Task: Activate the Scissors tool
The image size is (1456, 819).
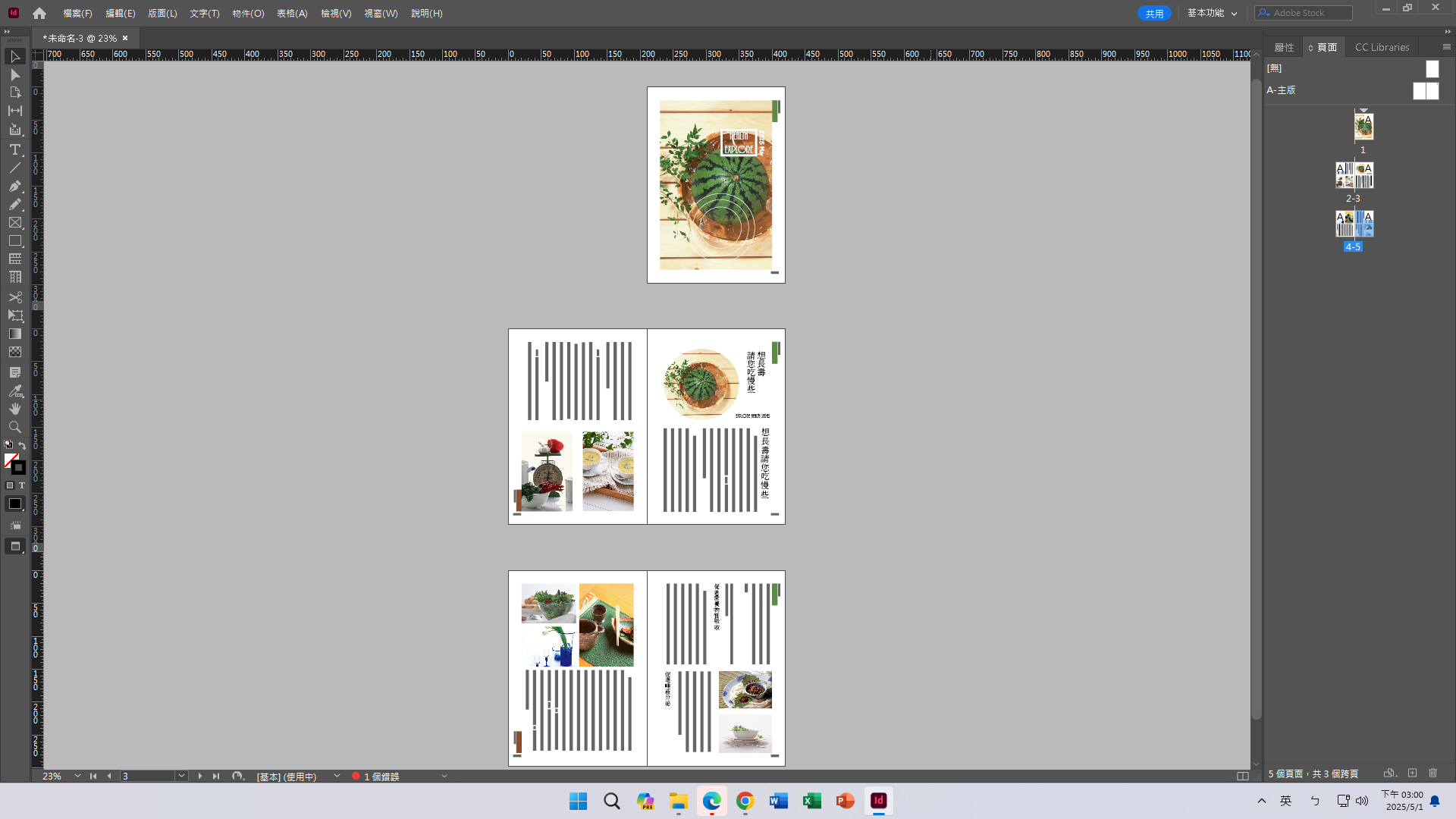Action: [x=15, y=297]
